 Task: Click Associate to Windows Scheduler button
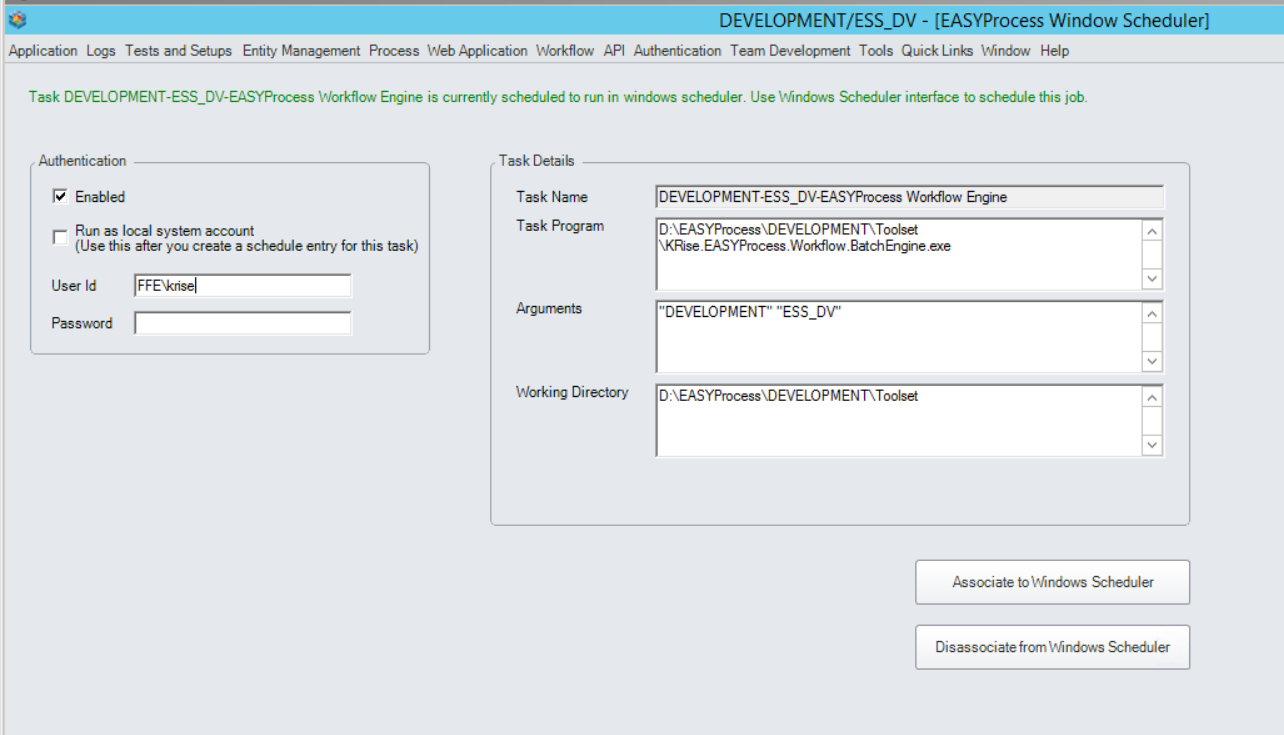click(1052, 582)
